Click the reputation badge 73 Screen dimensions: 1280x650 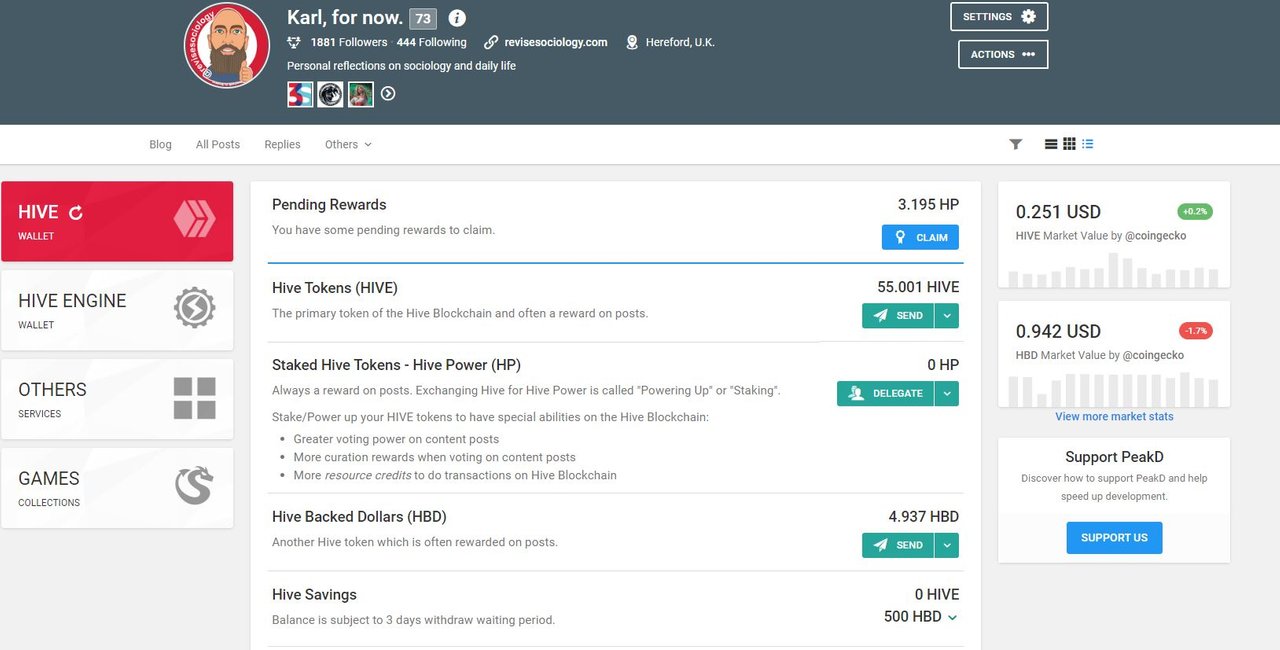coord(423,18)
